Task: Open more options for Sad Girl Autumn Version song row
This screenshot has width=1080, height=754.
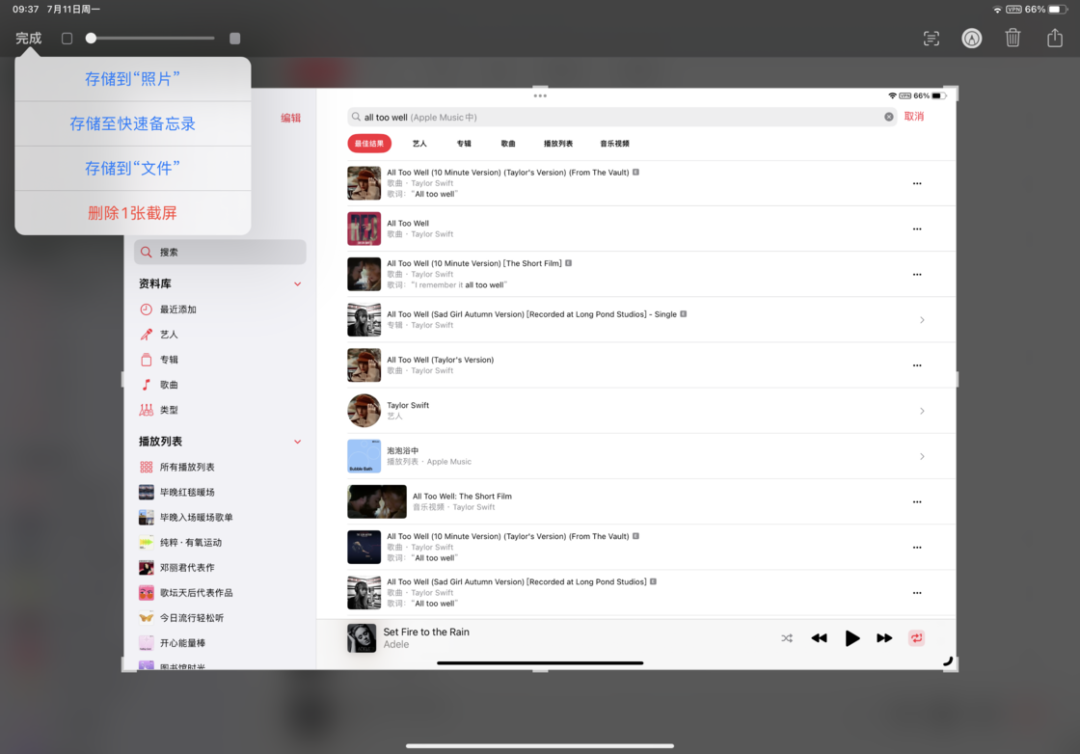Action: (917, 593)
